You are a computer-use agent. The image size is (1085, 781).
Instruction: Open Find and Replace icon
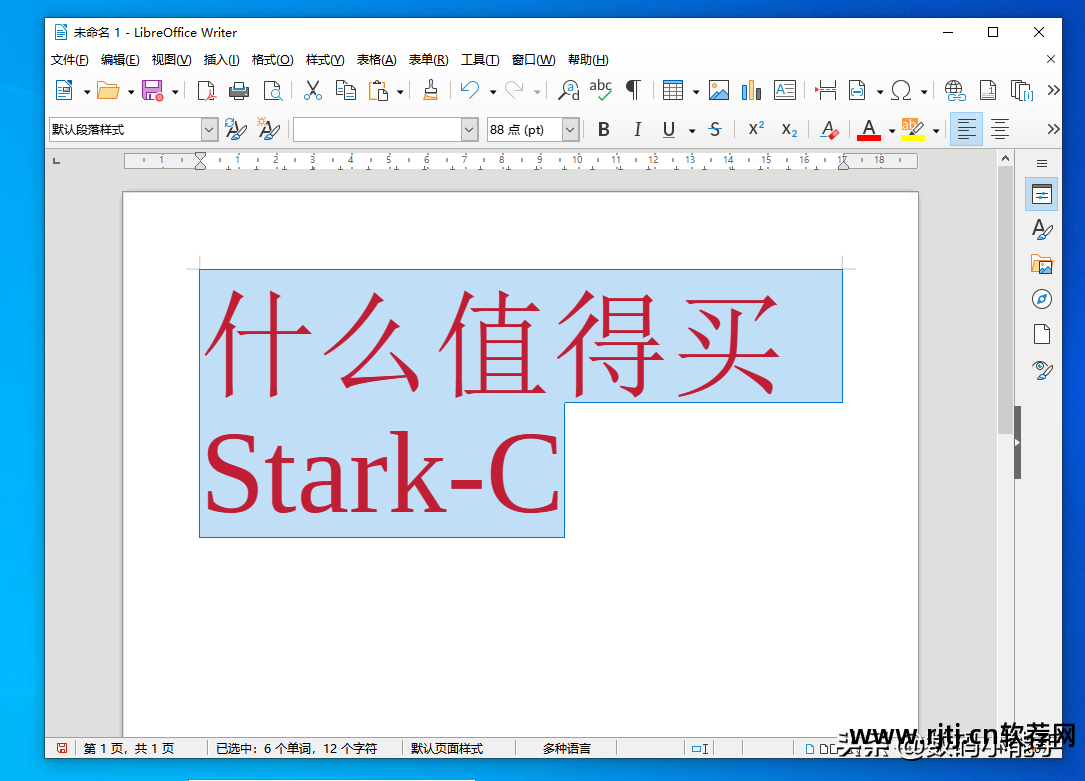pyautogui.click(x=569, y=91)
